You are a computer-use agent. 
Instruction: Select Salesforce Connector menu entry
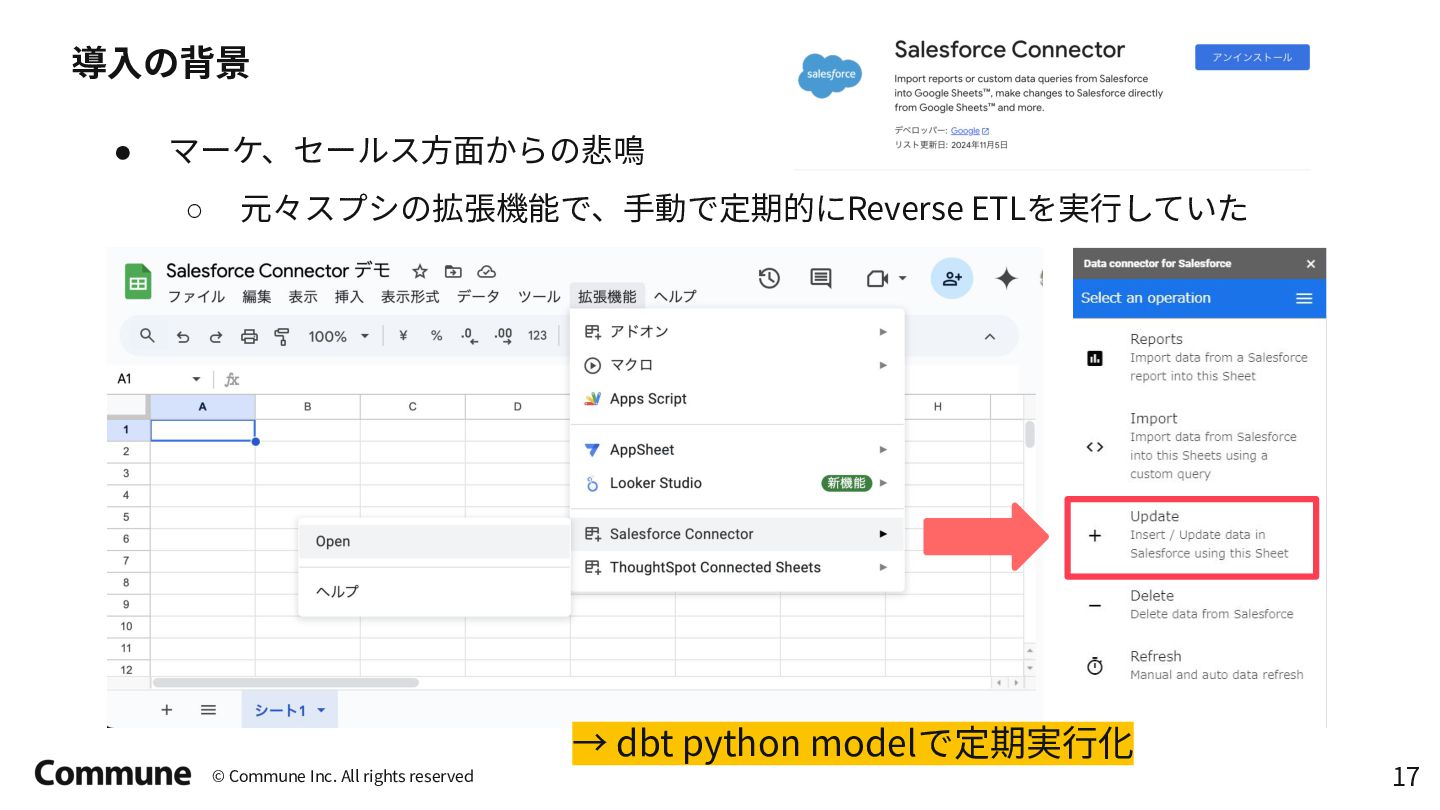click(x=737, y=534)
